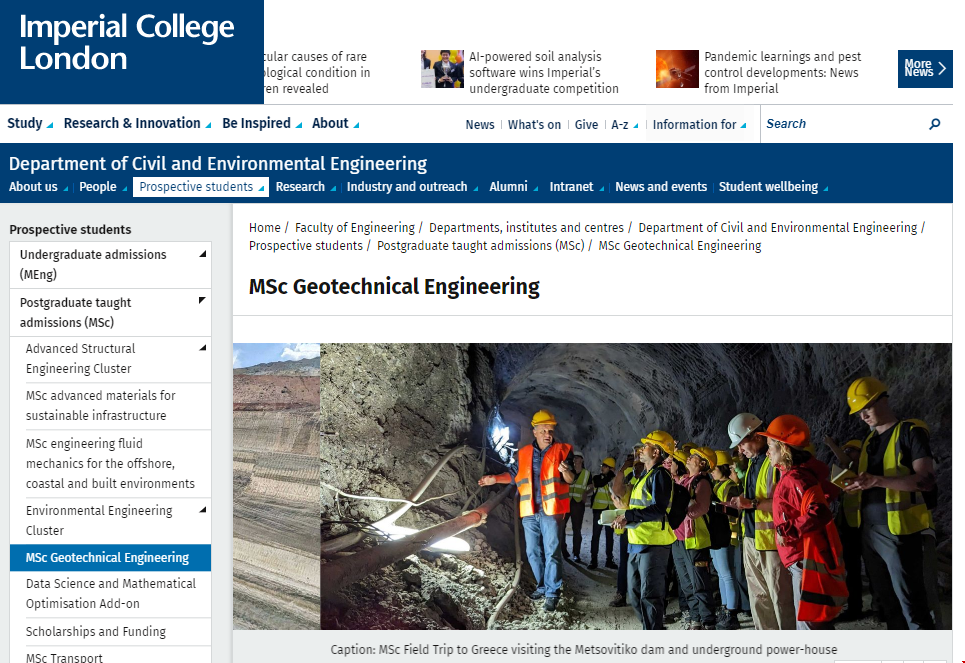Open Scholarships and Funding sidebar item
965x663 pixels.
coord(96,632)
